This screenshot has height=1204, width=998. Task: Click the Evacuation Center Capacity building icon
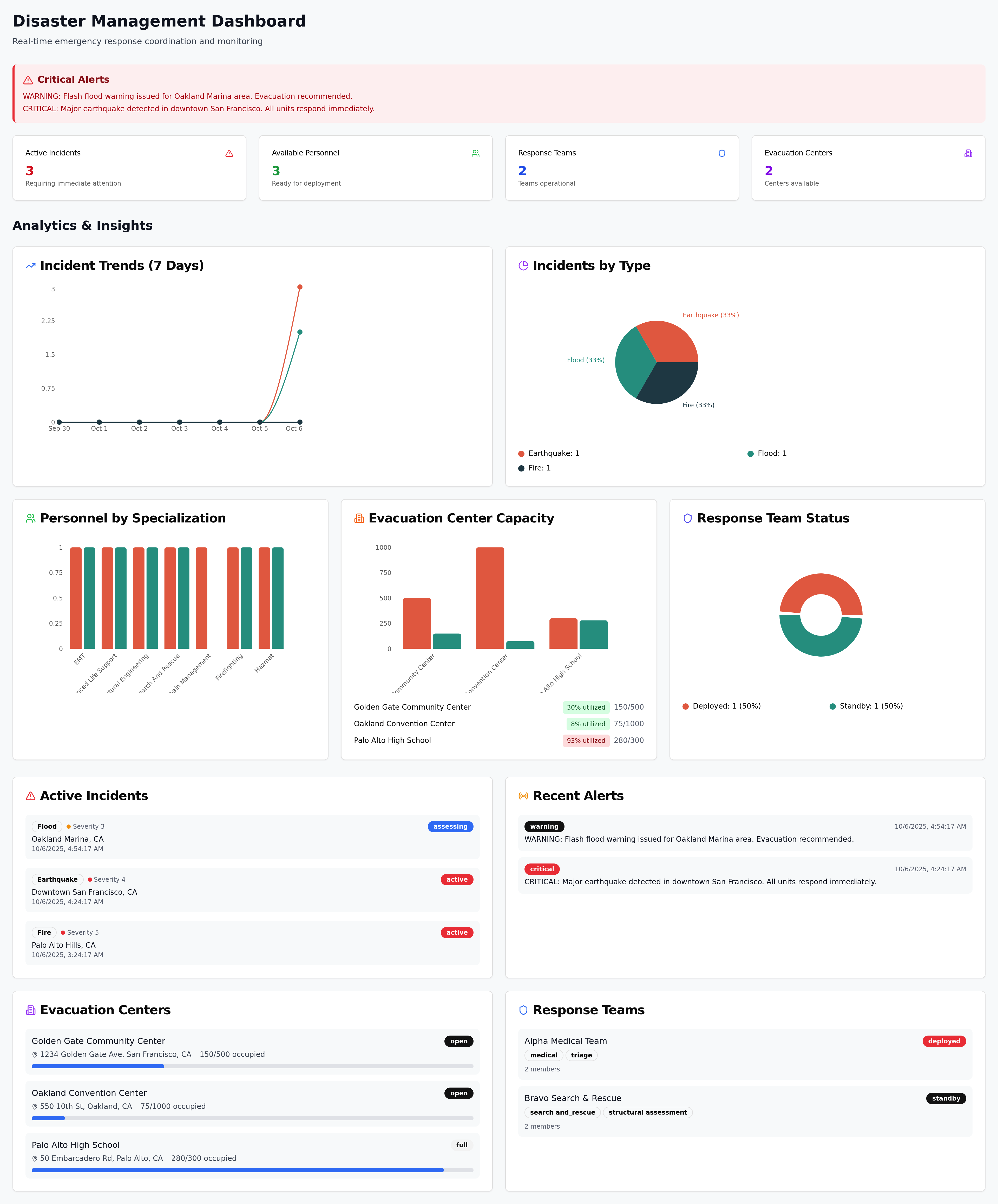tap(359, 518)
